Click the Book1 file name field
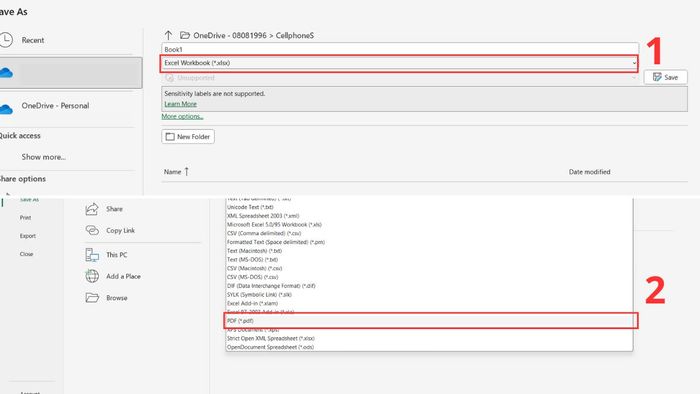Screen dimensions: 700x394 [x=400, y=50]
